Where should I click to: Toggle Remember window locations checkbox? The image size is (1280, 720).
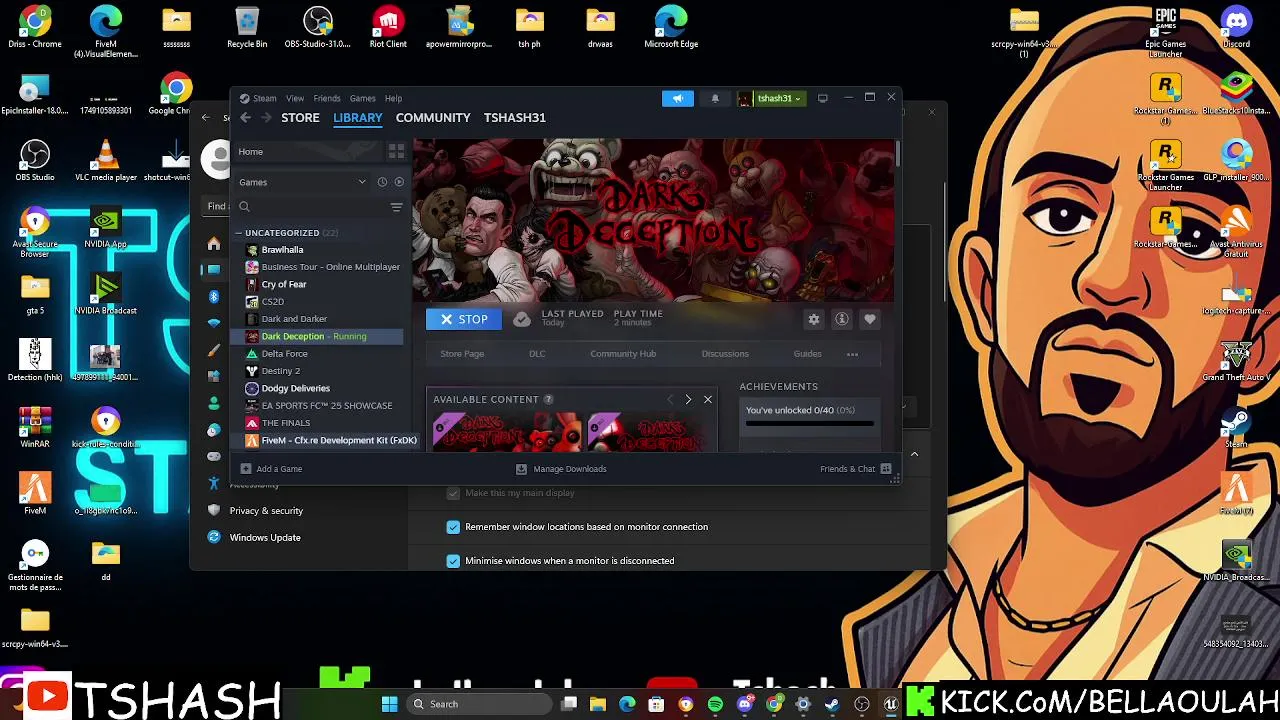[453, 527]
